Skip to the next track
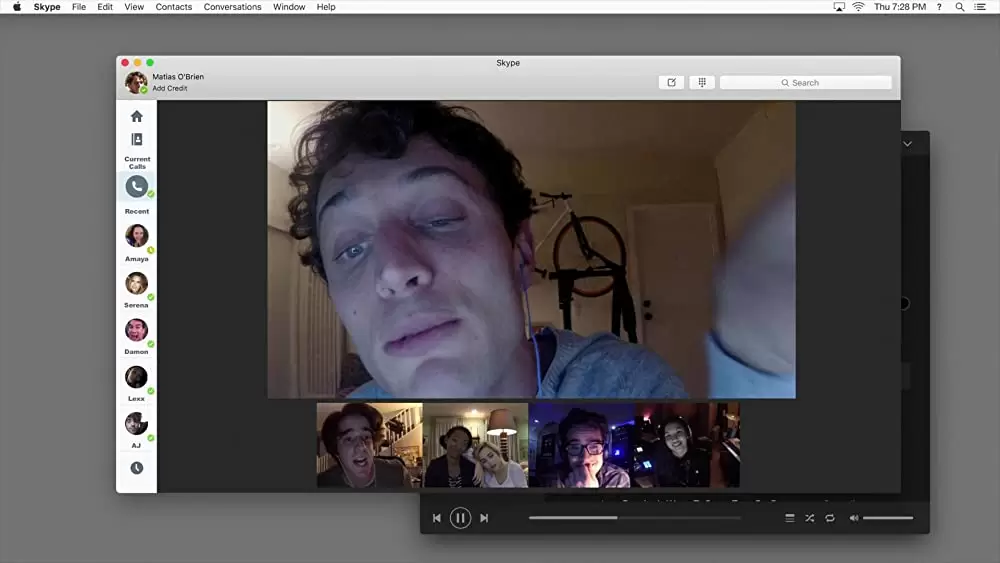Screen dimensions: 1000x563 [x=484, y=518]
